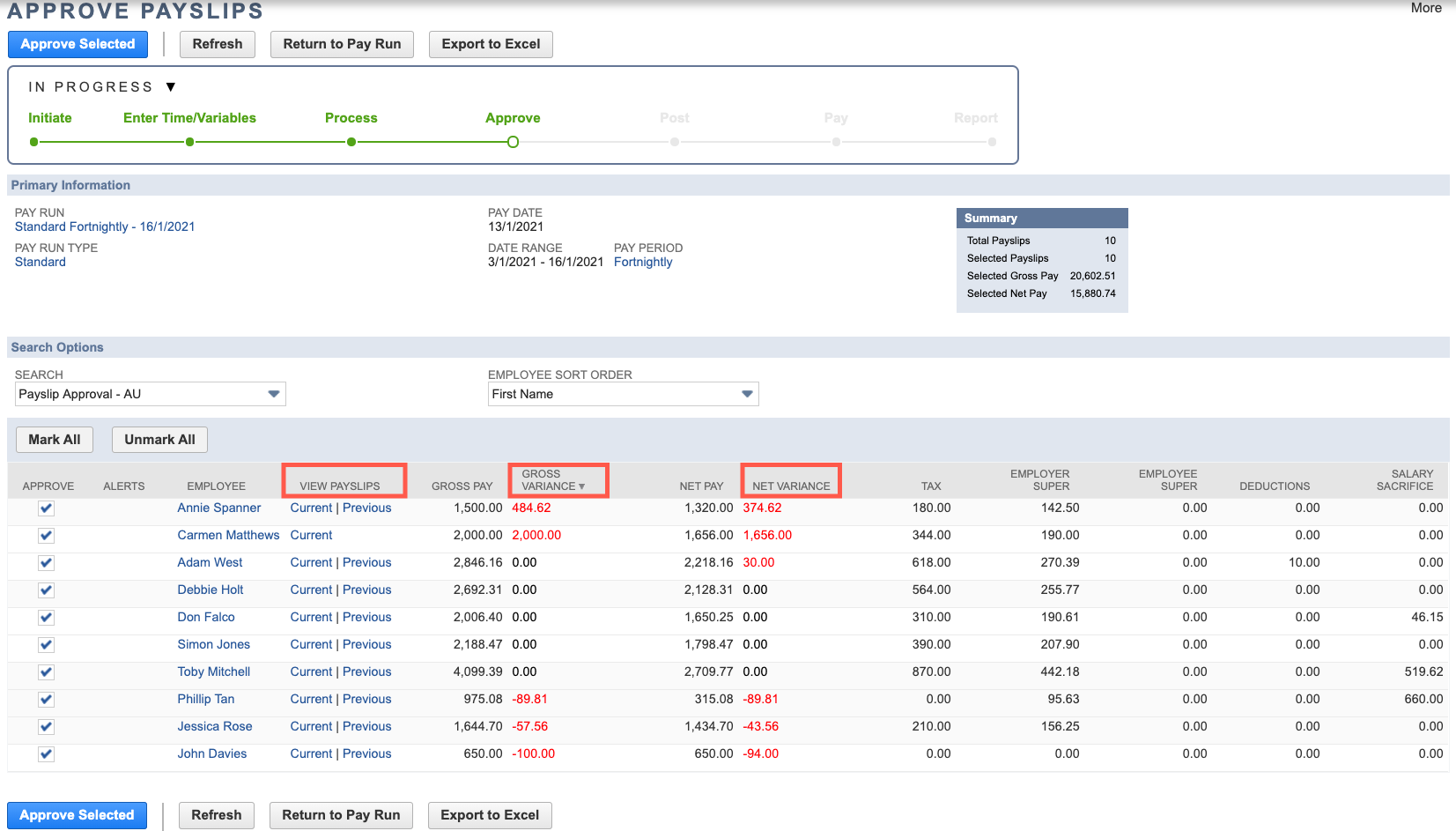Screen dimensions: 1456x831
Task: Open the Employee Sort Order dropdown
Action: coord(746,393)
